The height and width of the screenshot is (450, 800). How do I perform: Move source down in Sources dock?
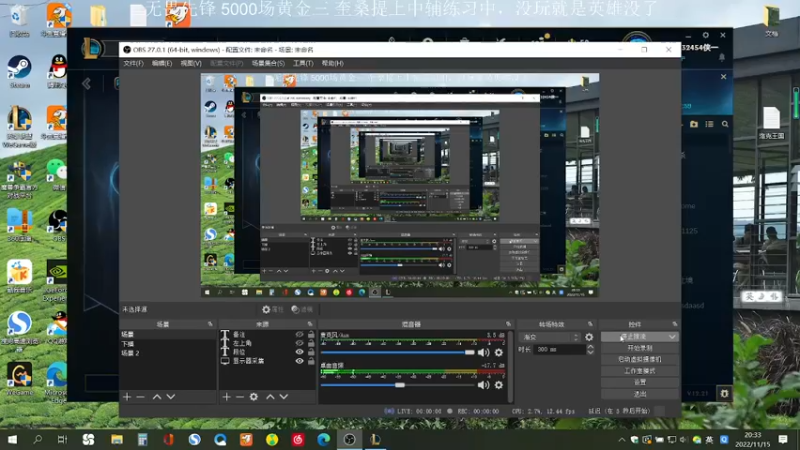click(x=284, y=396)
